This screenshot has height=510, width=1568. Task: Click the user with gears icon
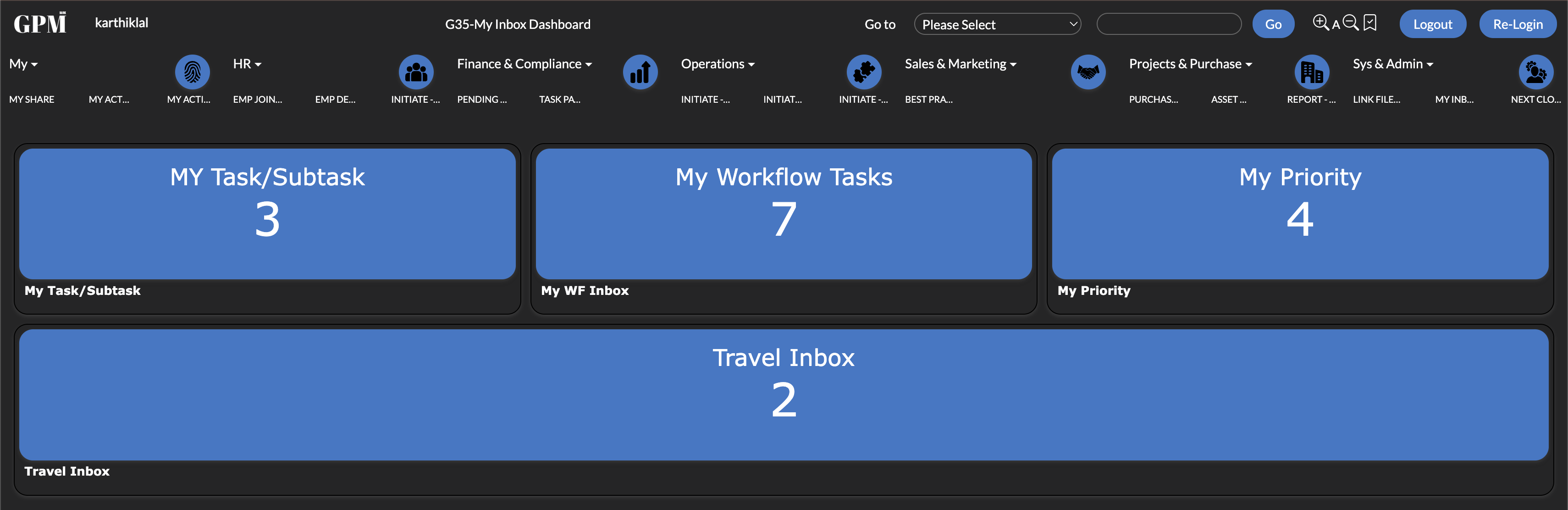pyautogui.click(x=1536, y=72)
